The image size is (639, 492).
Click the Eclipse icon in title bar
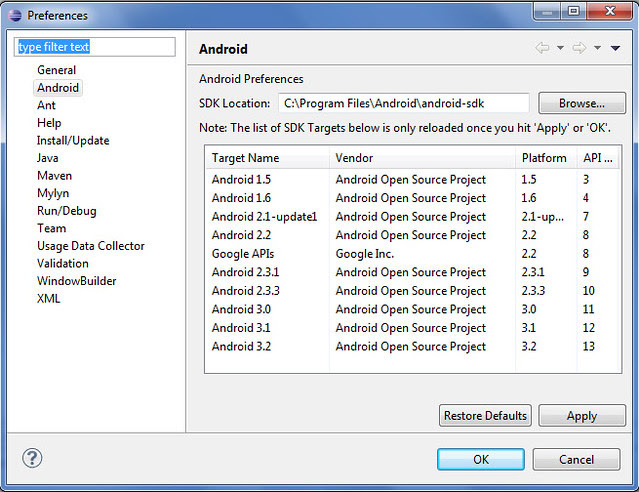15,15
